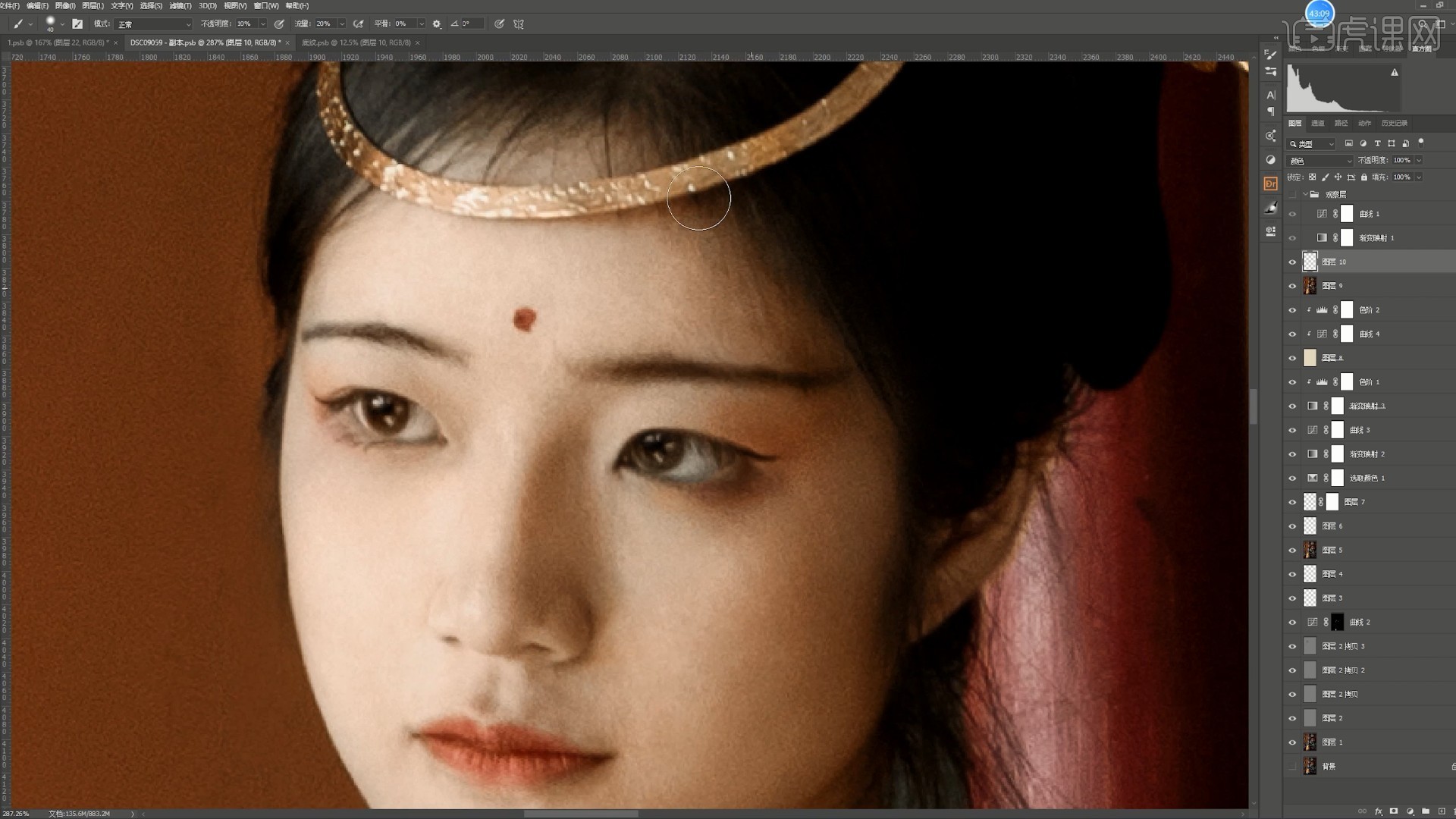
Task: Open smoothing options gear in options bar
Action: point(437,24)
